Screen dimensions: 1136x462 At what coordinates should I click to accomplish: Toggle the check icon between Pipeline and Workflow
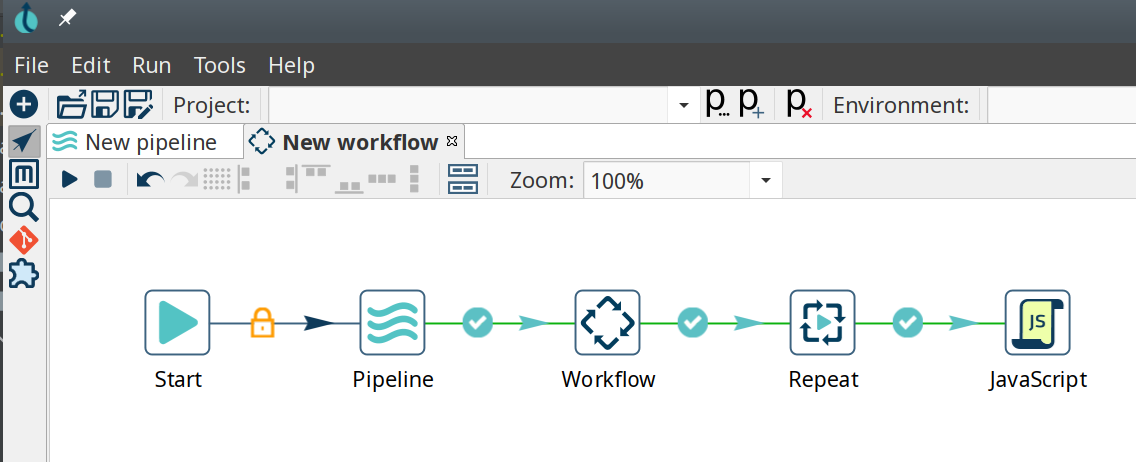pos(477,322)
